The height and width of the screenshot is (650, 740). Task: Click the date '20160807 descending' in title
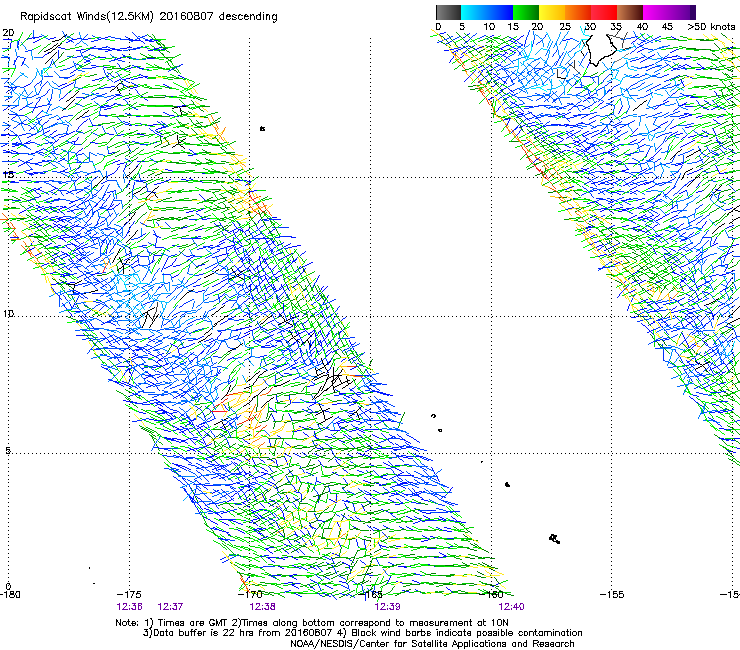[219, 17]
